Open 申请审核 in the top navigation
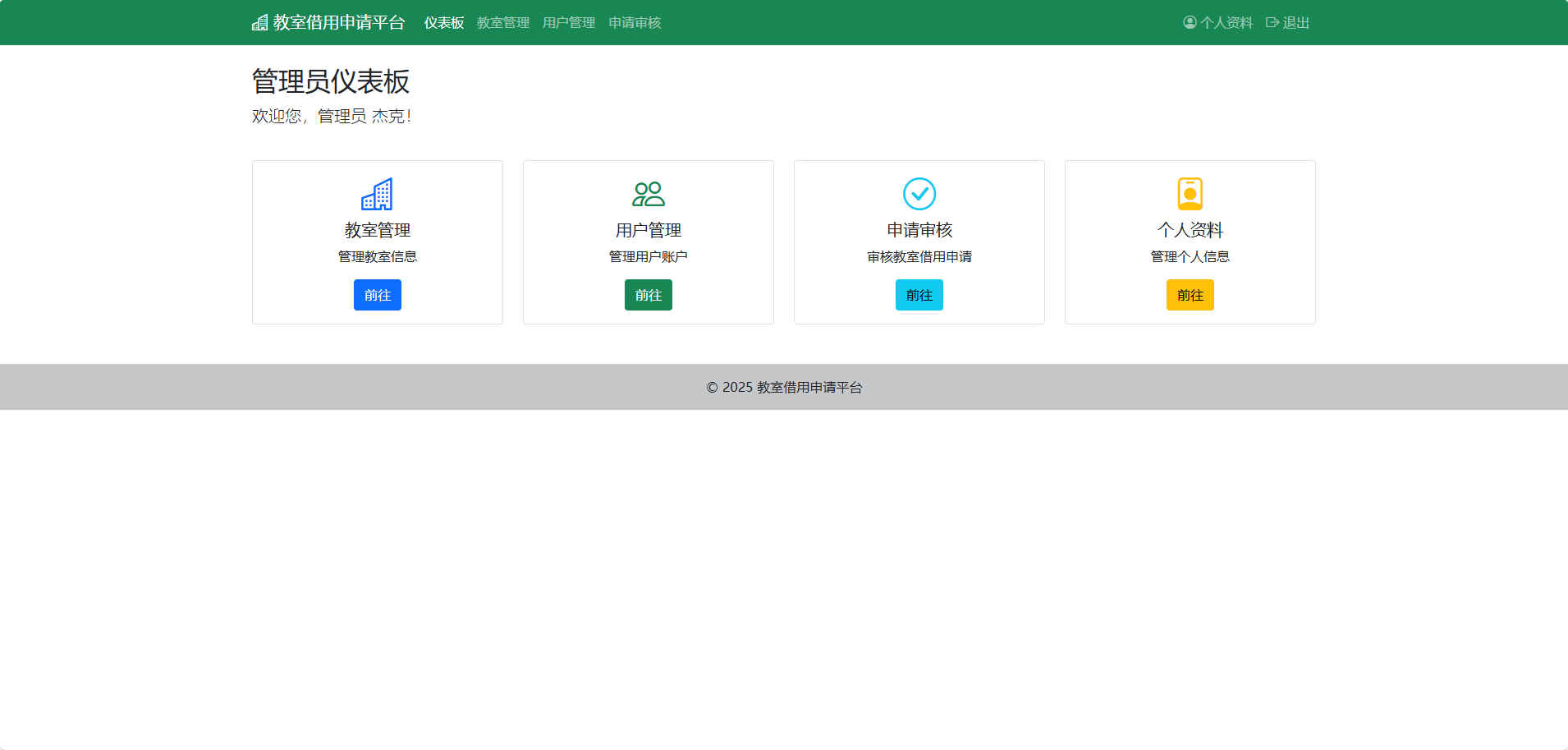 tap(635, 23)
